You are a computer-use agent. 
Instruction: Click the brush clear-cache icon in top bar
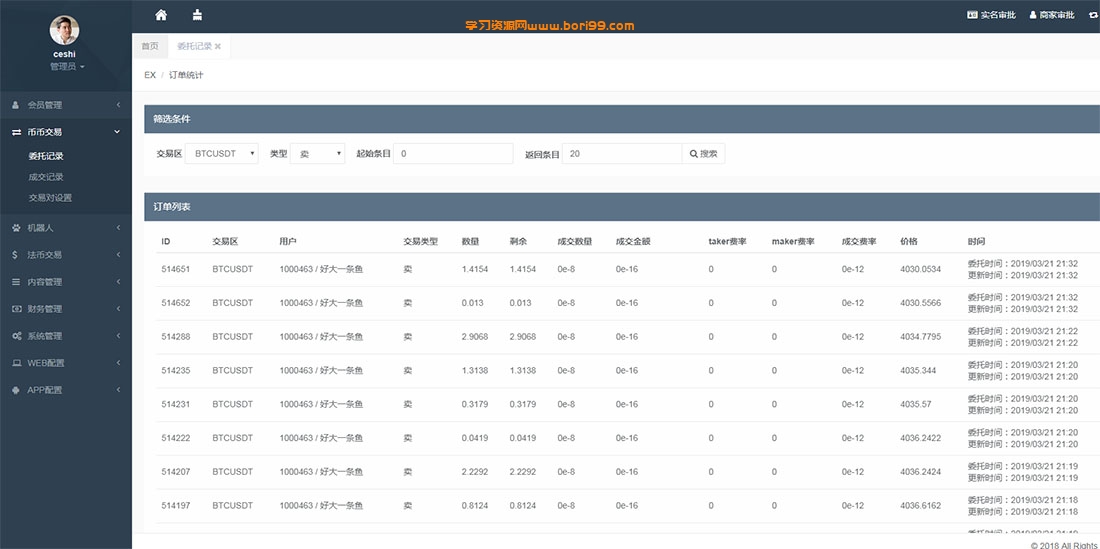[197, 15]
